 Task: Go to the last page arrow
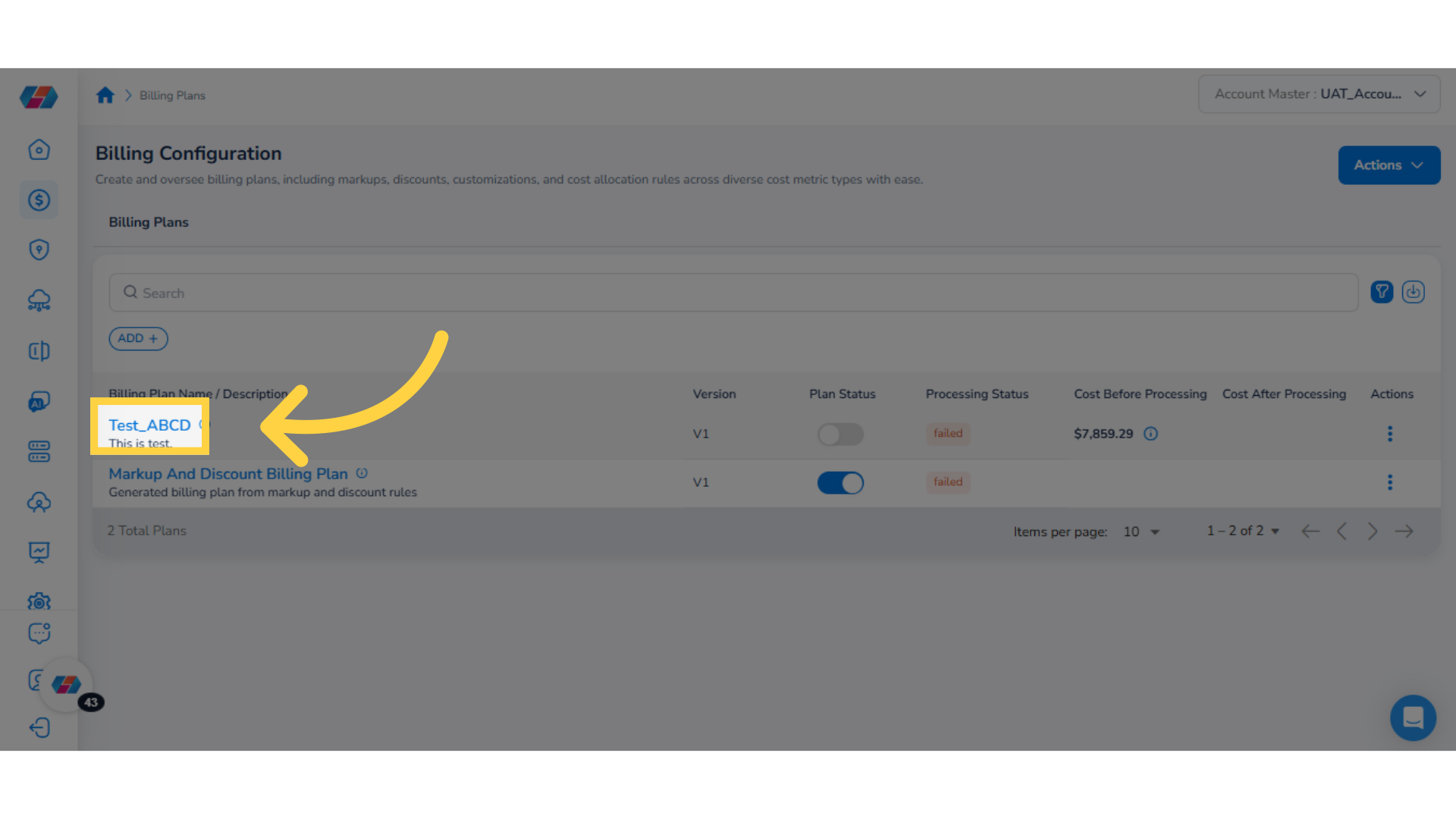pyautogui.click(x=1404, y=531)
